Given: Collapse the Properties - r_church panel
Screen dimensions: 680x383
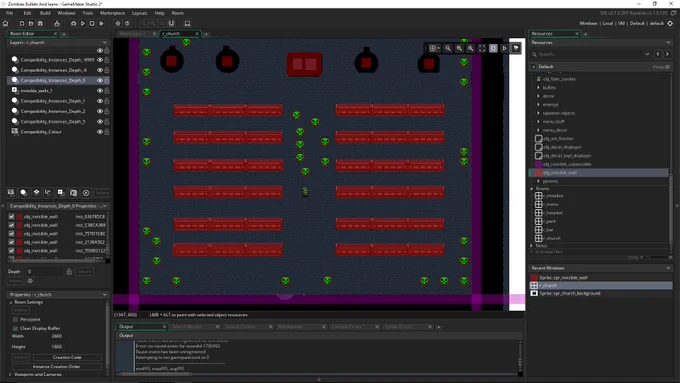Looking at the screenshot, I should pyautogui.click(x=105, y=295).
